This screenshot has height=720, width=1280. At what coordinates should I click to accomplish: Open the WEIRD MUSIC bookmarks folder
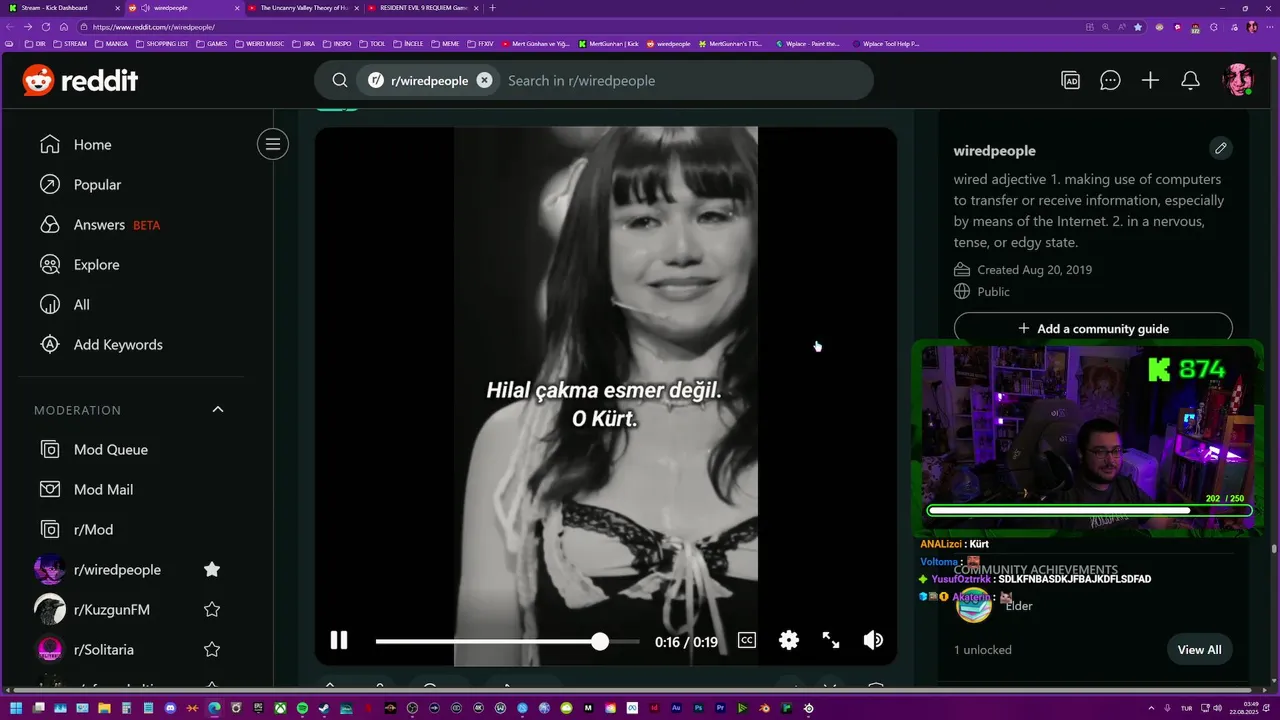260,44
